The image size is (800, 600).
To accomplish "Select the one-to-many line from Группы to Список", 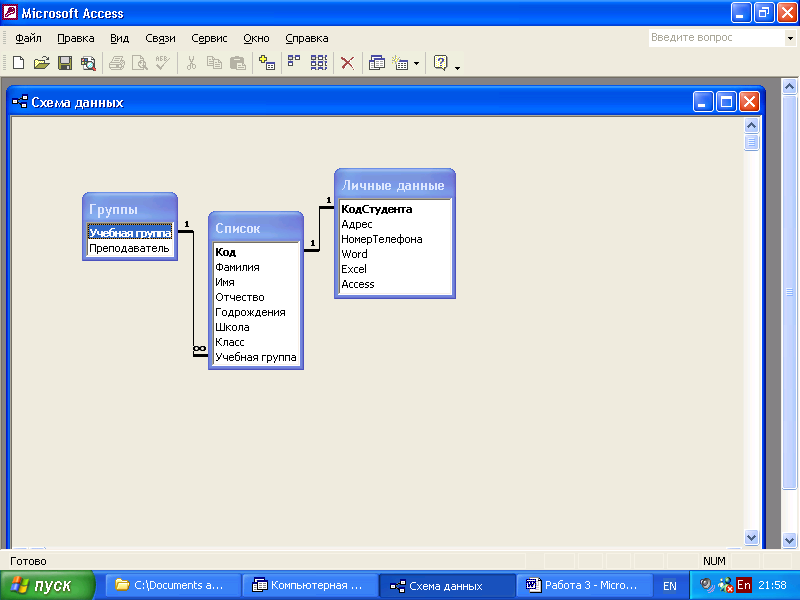I will pos(193,291).
